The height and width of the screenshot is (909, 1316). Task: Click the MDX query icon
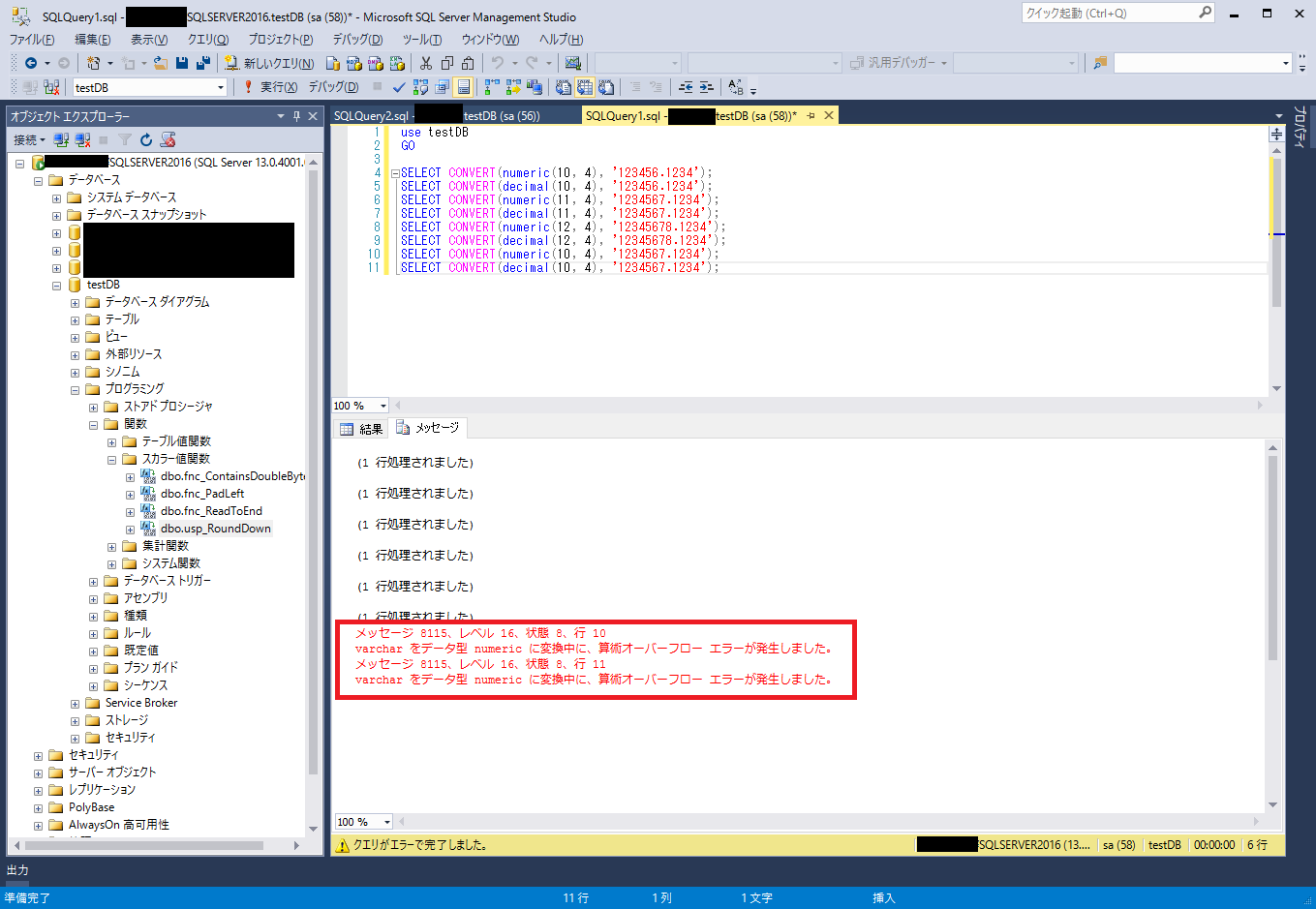pos(353,63)
